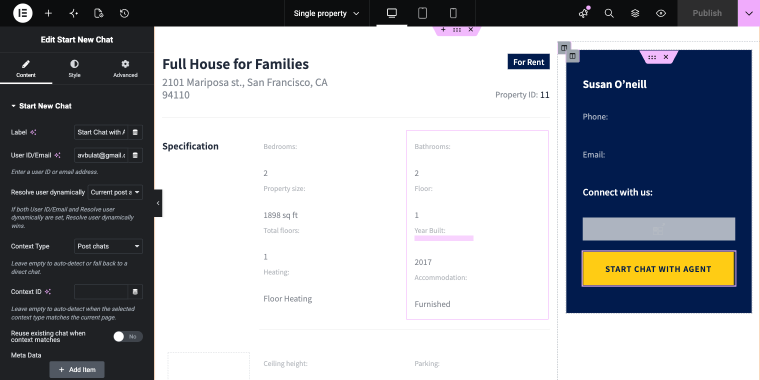Click into the Label input field
The height and width of the screenshot is (380, 760).
(x=101, y=132)
